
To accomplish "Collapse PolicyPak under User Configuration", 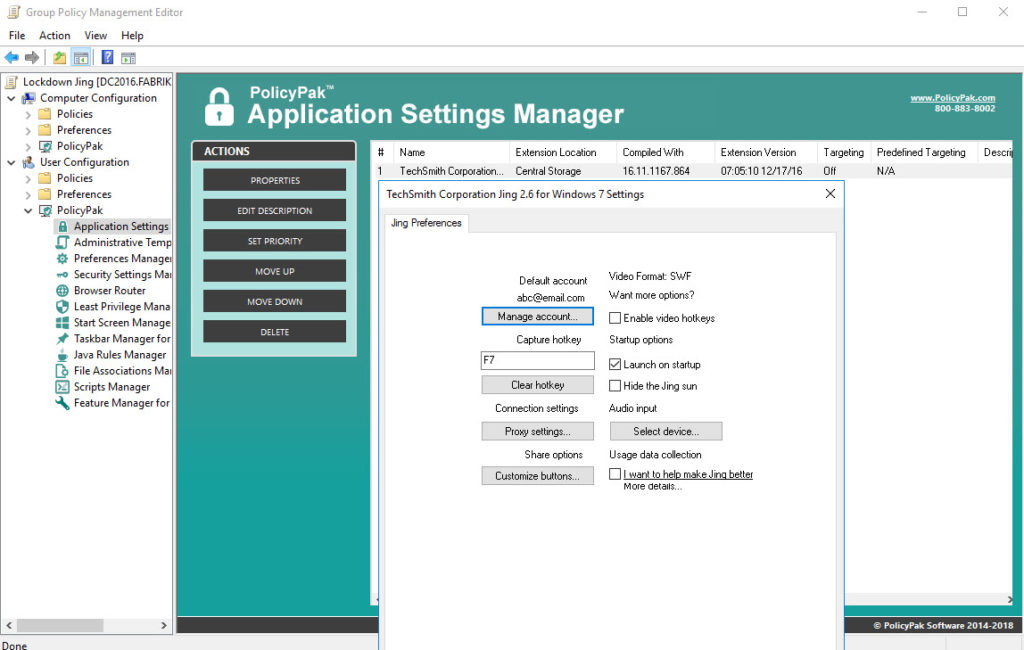I will click(x=28, y=210).
